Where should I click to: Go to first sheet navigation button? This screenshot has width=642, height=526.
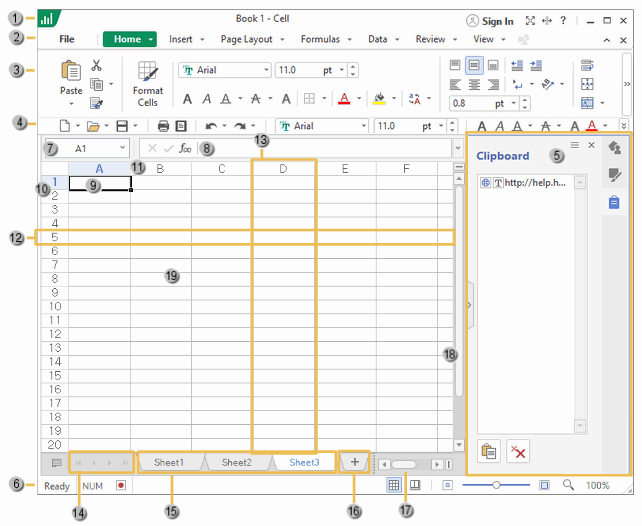(79, 463)
